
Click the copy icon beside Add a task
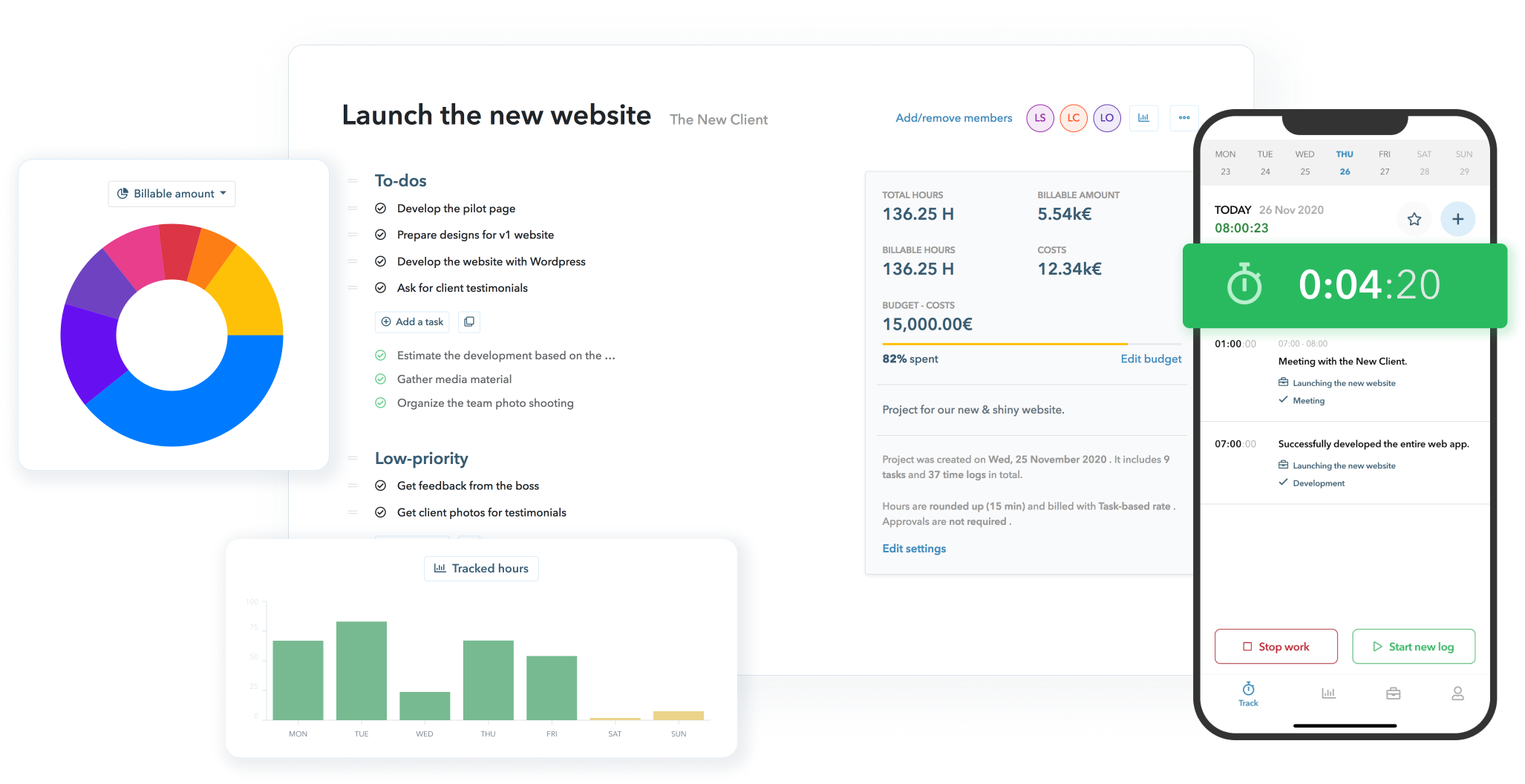(x=469, y=321)
